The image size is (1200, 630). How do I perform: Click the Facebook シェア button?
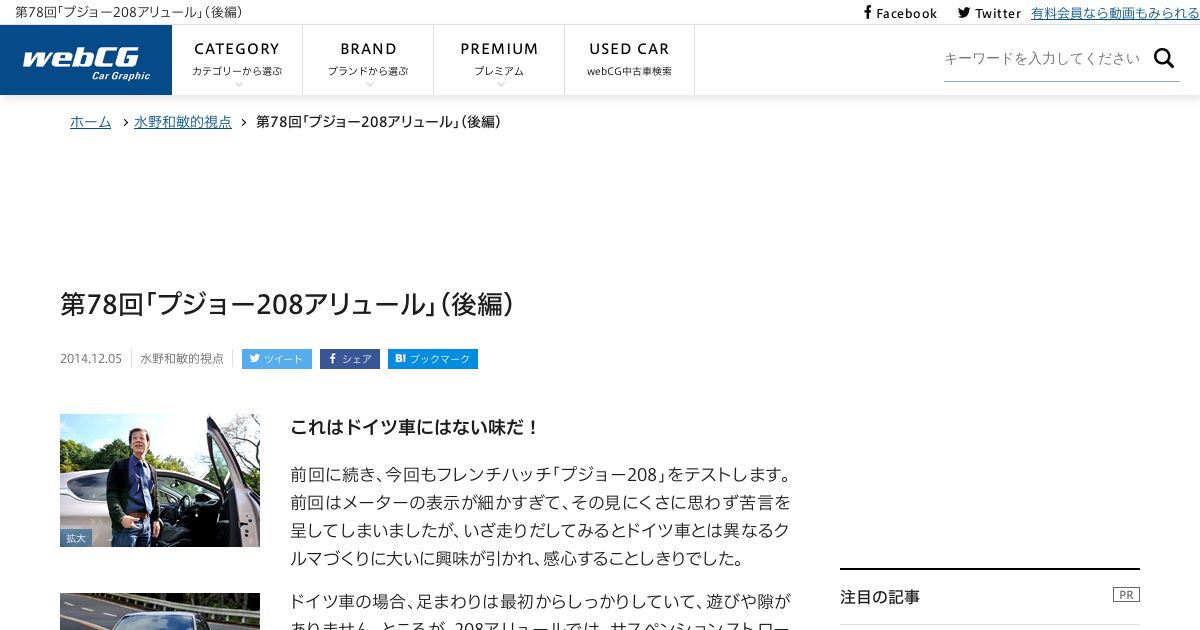click(x=350, y=359)
